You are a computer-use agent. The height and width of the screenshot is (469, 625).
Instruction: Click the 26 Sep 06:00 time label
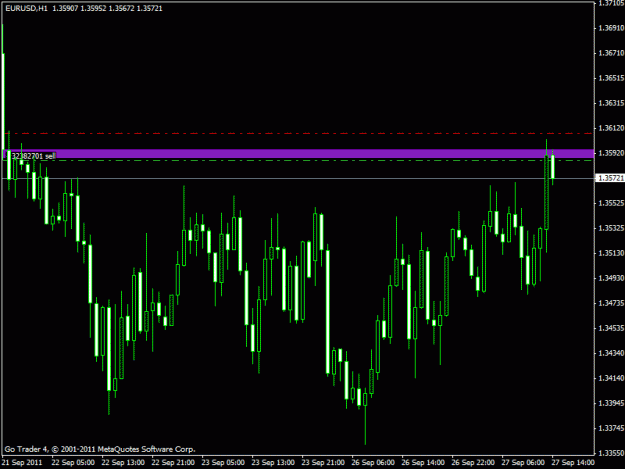coord(373,463)
